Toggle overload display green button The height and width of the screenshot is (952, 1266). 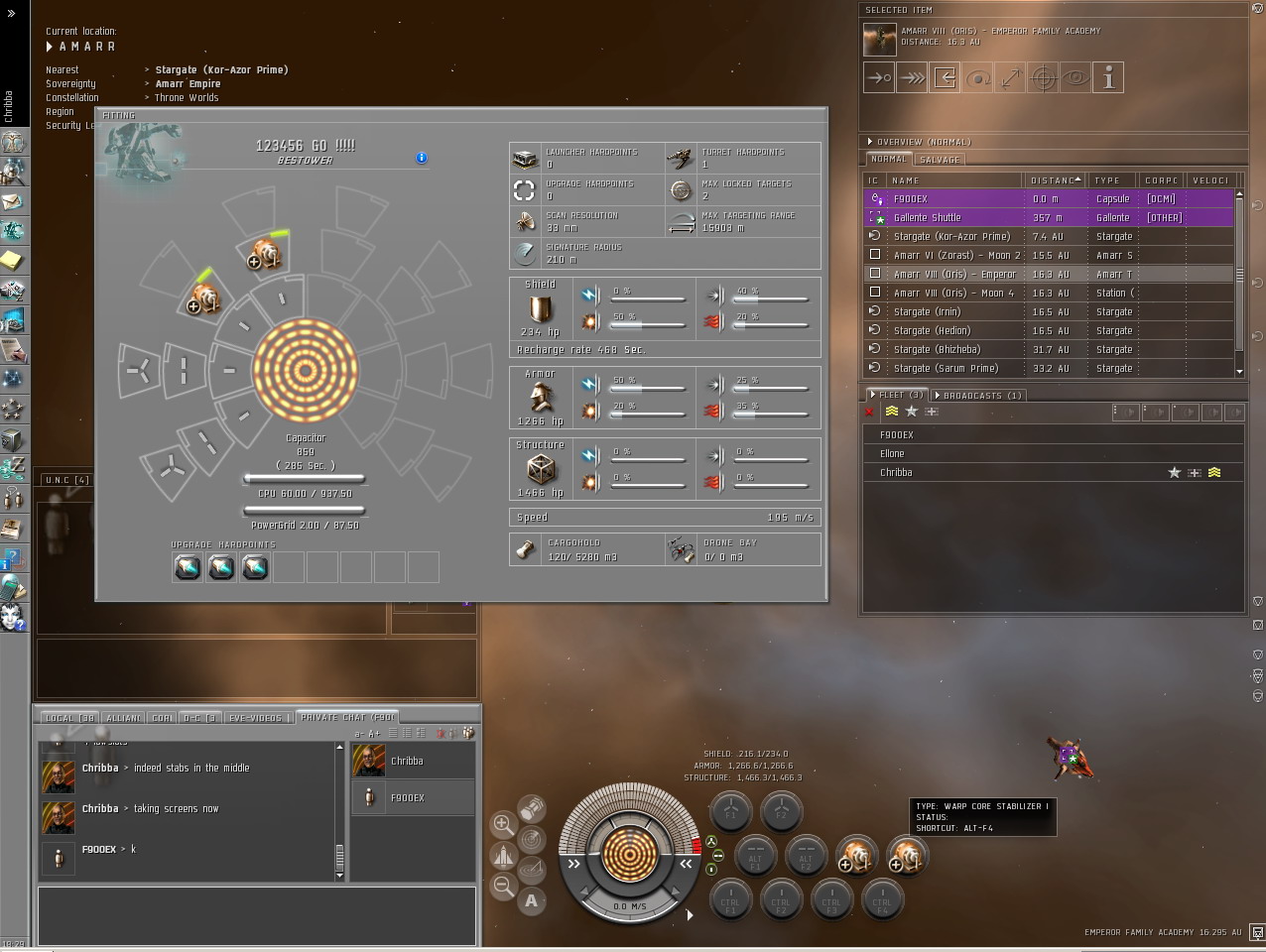711,869
